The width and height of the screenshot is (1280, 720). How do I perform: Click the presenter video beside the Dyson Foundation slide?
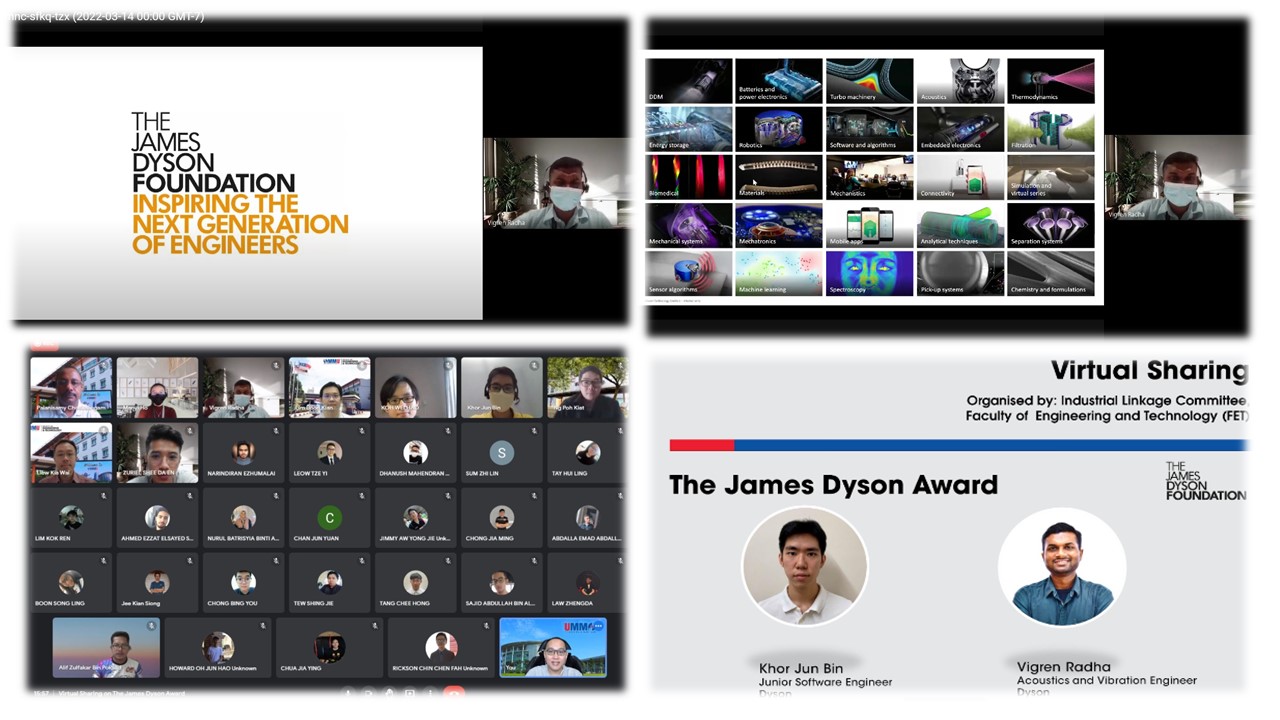point(556,183)
